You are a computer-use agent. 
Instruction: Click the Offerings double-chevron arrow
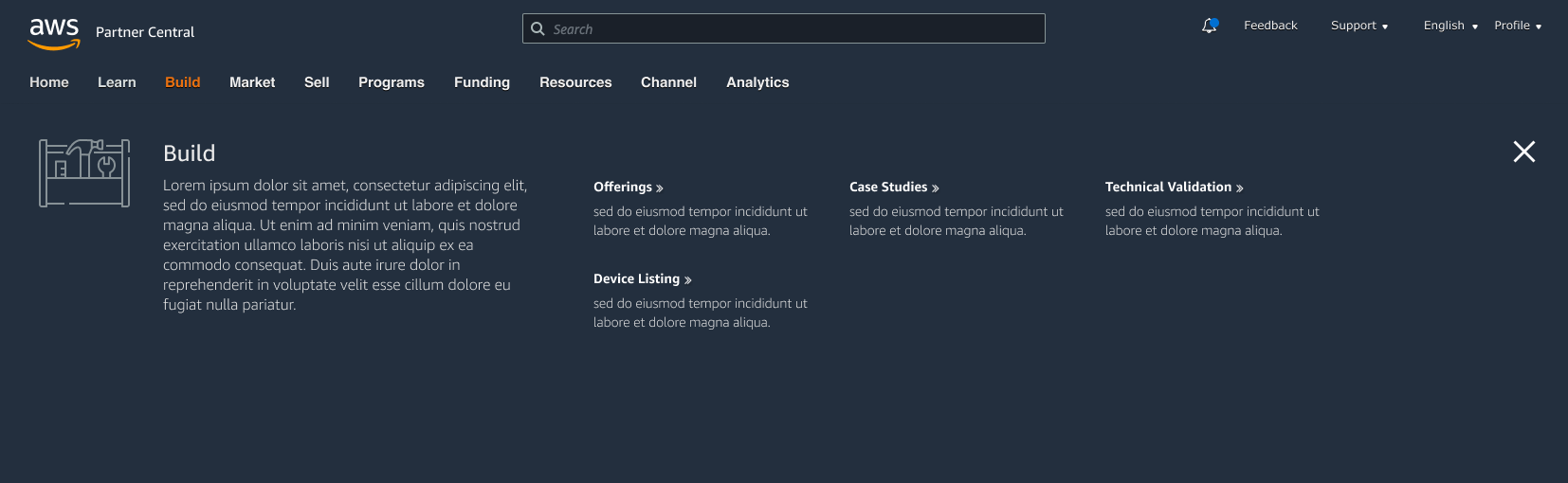tap(660, 188)
